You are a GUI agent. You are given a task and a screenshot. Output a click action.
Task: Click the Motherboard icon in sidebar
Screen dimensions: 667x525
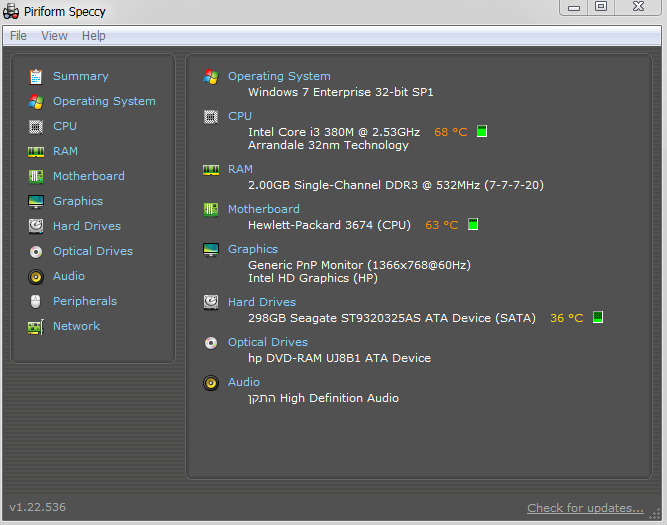pyautogui.click(x=36, y=176)
